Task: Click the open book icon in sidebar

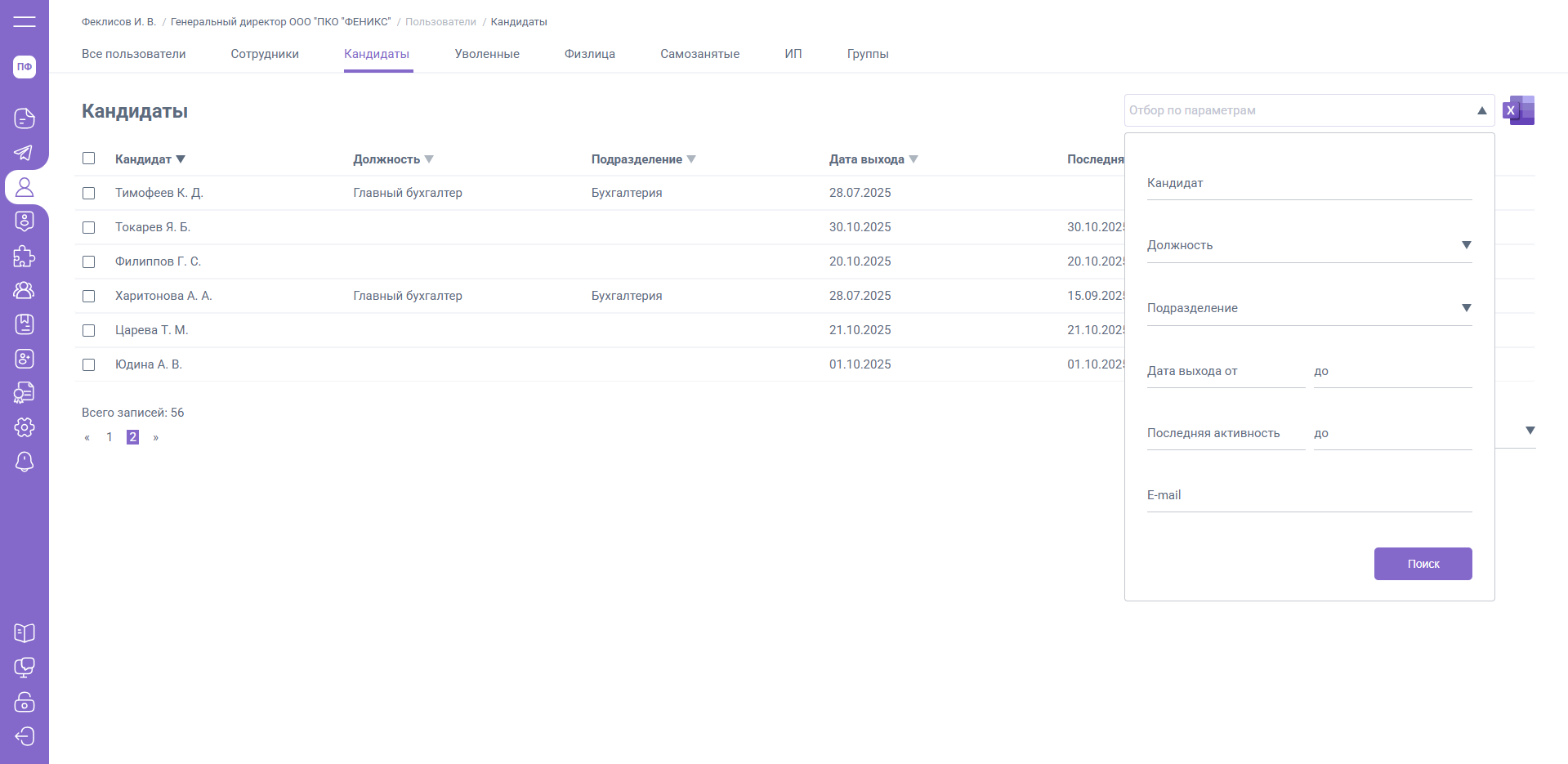Action: [25, 633]
